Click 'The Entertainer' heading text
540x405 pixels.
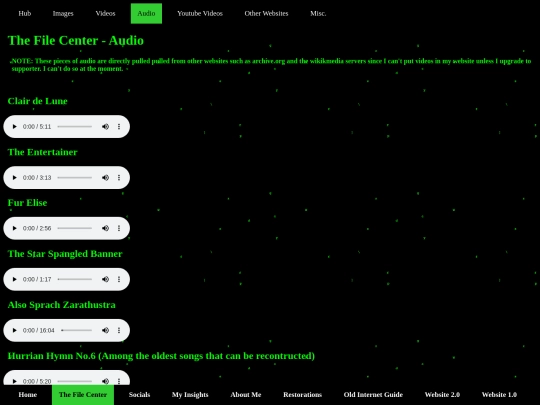[x=42, y=152]
